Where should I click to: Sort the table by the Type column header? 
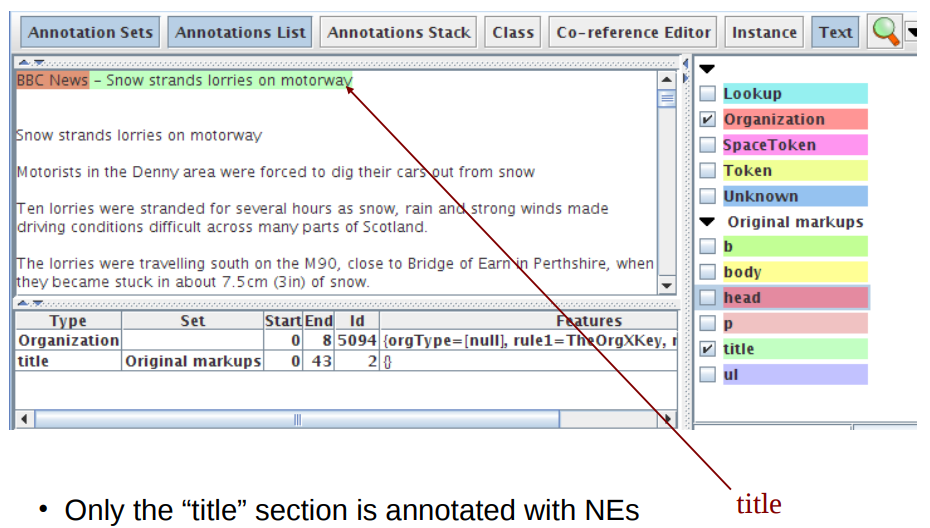pyautogui.click(x=67, y=321)
